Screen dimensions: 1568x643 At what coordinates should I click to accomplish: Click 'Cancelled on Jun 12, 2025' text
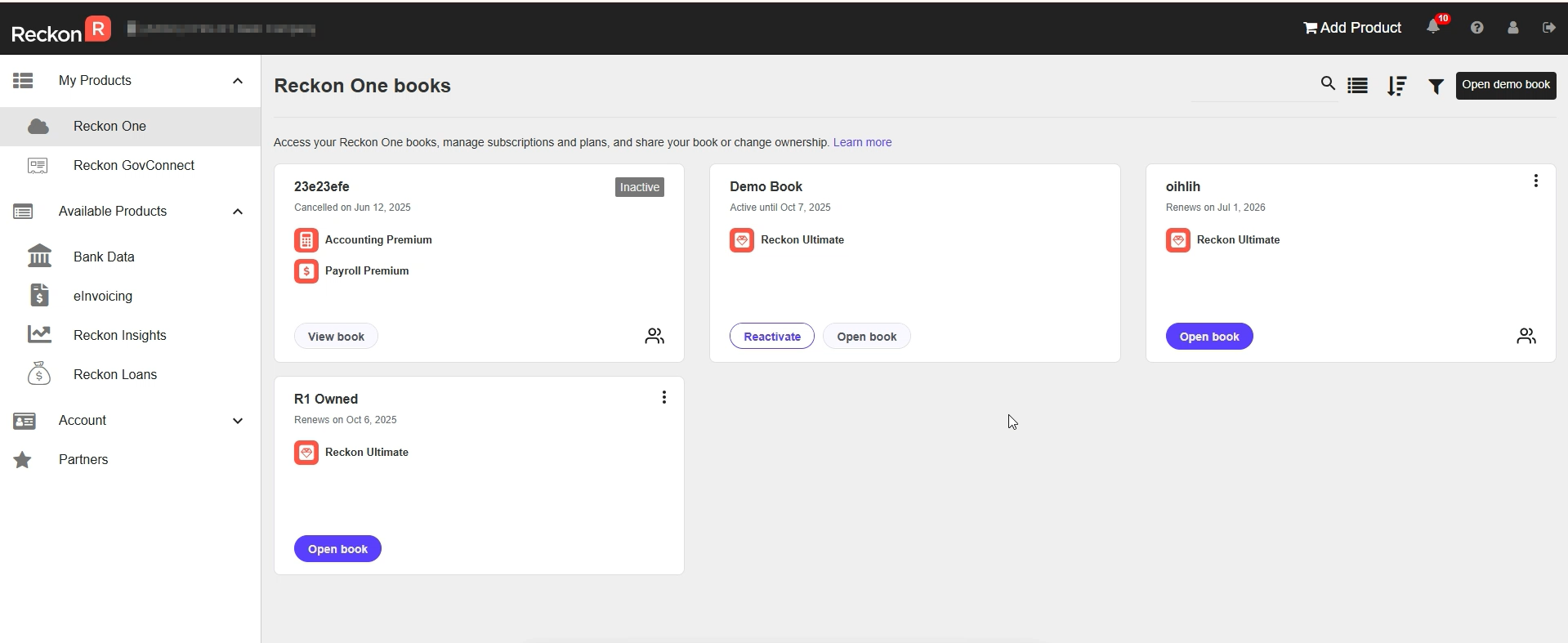[352, 208]
